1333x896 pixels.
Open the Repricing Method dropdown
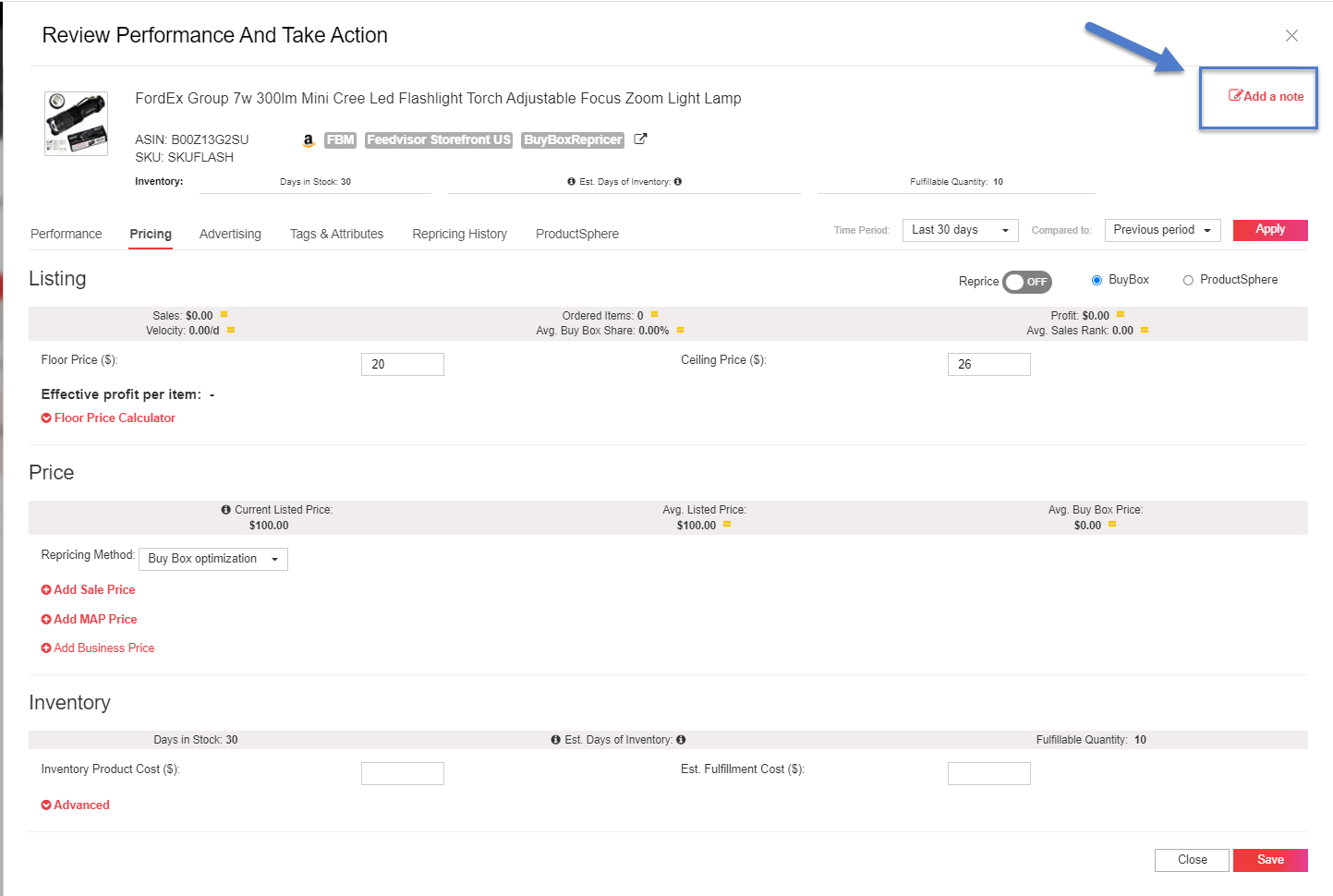(212, 559)
